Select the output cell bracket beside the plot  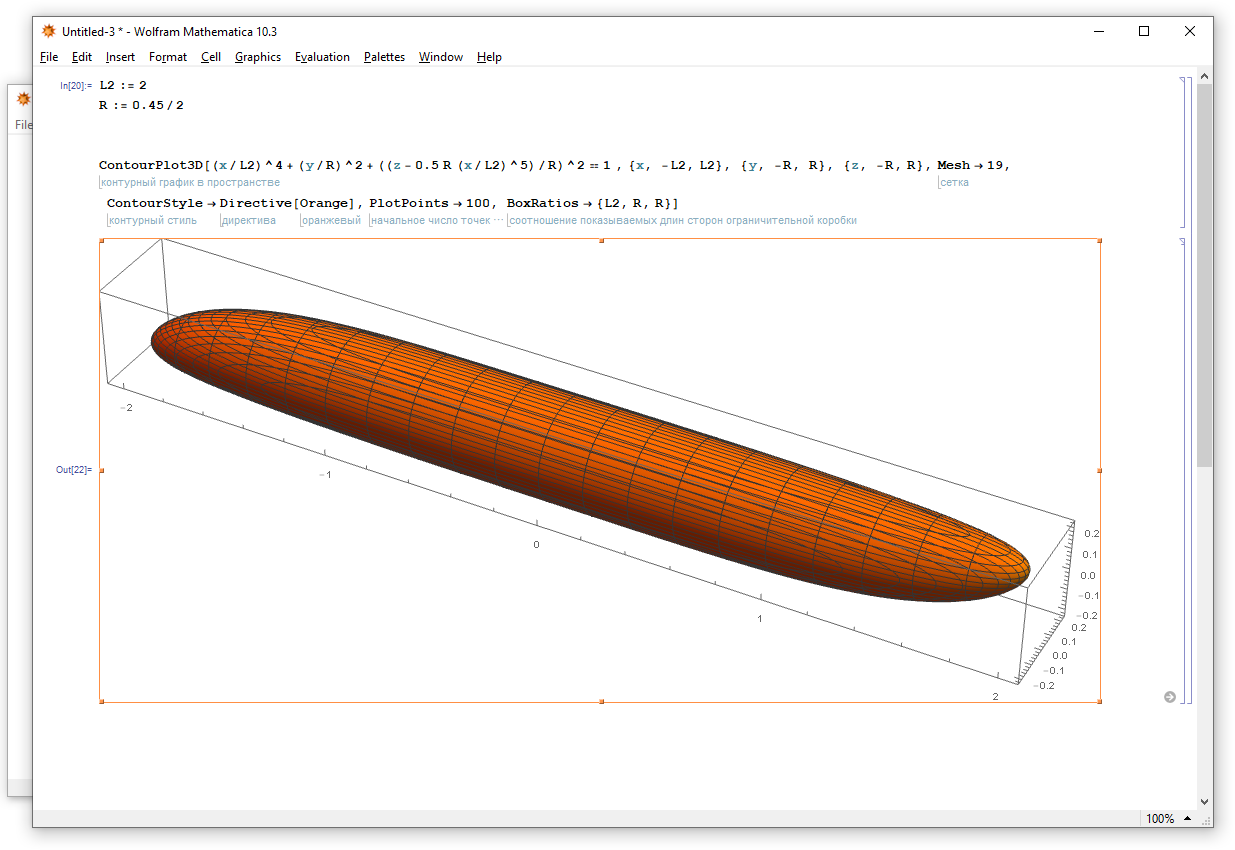click(1184, 470)
